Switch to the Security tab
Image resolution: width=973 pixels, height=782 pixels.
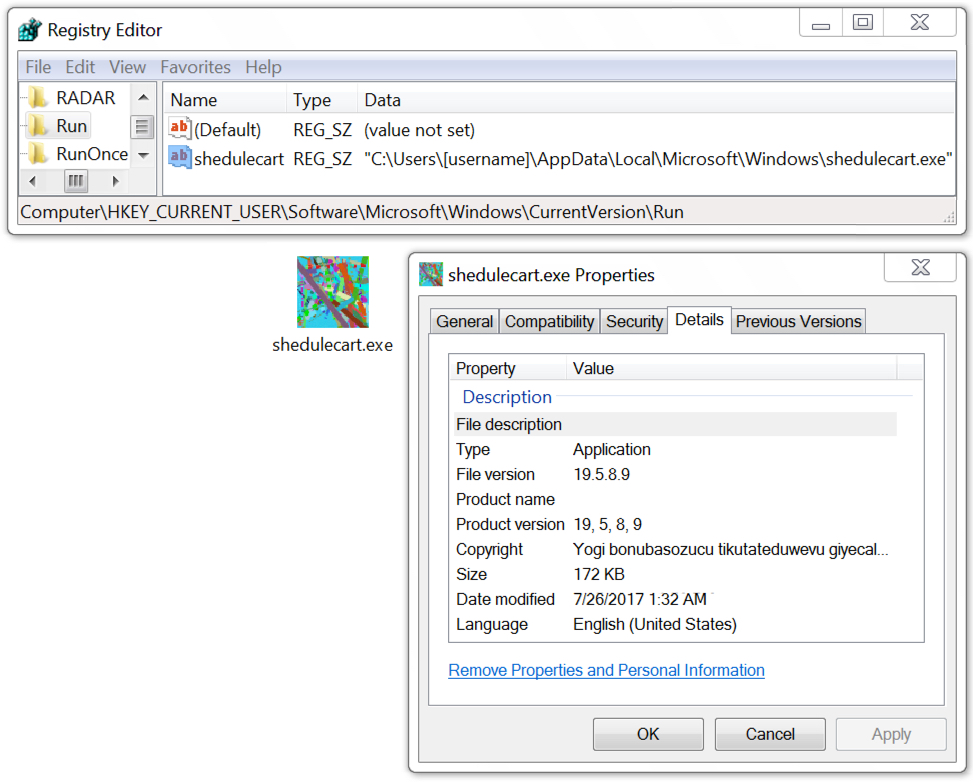634,321
